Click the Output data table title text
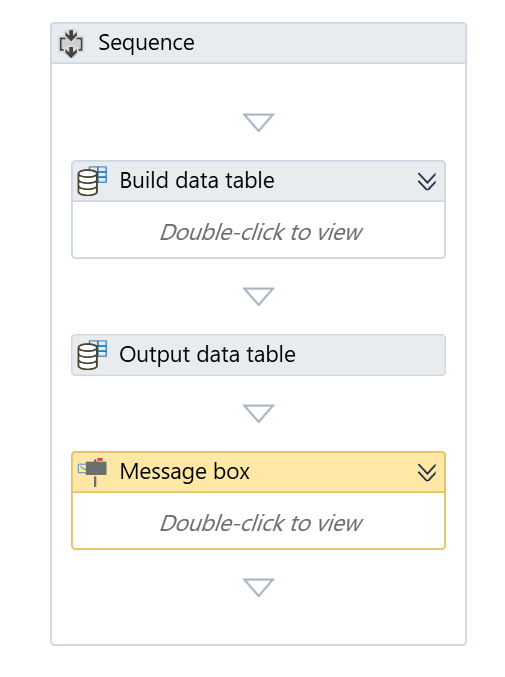The height and width of the screenshot is (677, 505). click(x=208, y=354)
